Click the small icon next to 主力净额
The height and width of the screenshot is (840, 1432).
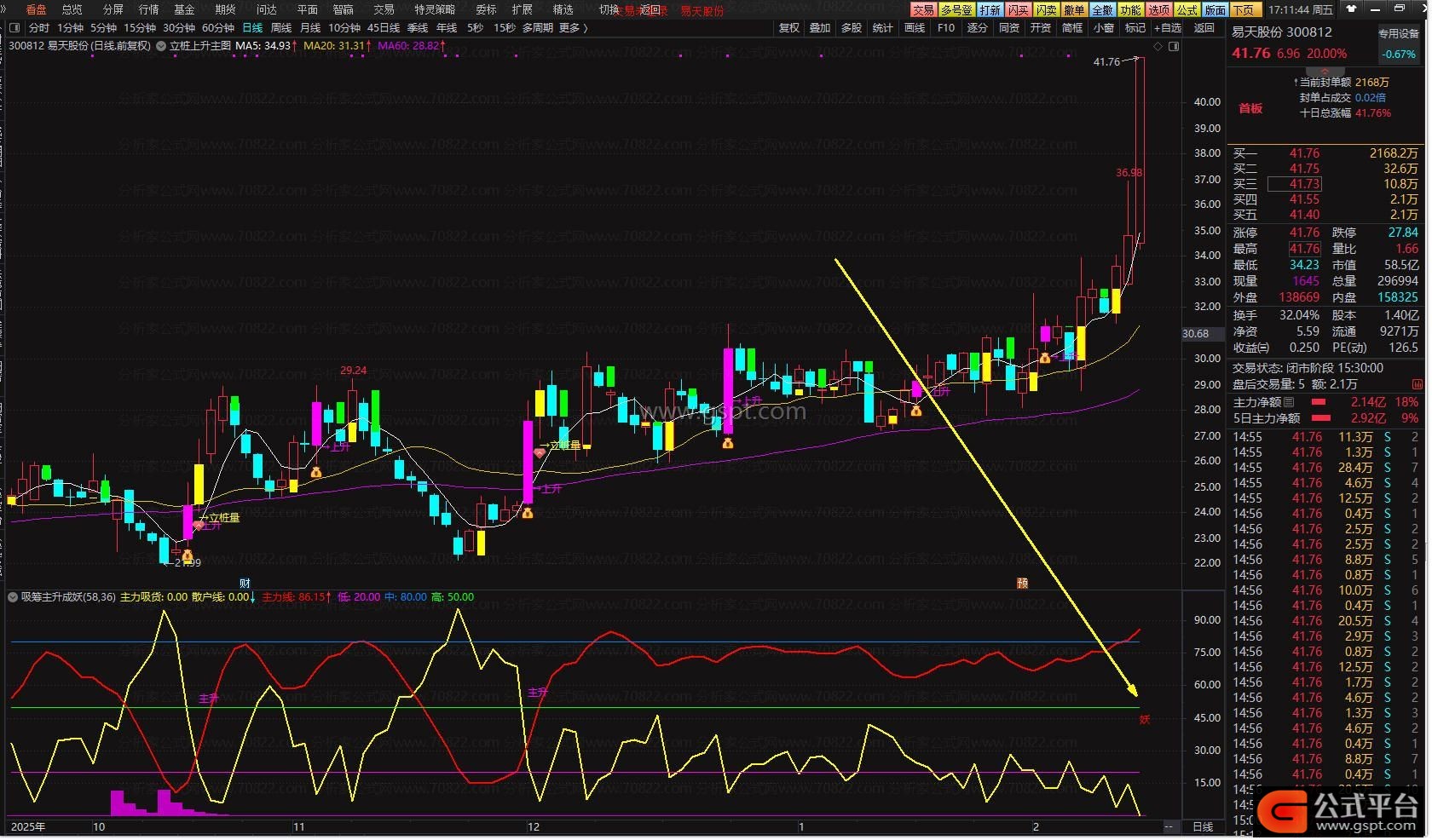coord(1289,402)
